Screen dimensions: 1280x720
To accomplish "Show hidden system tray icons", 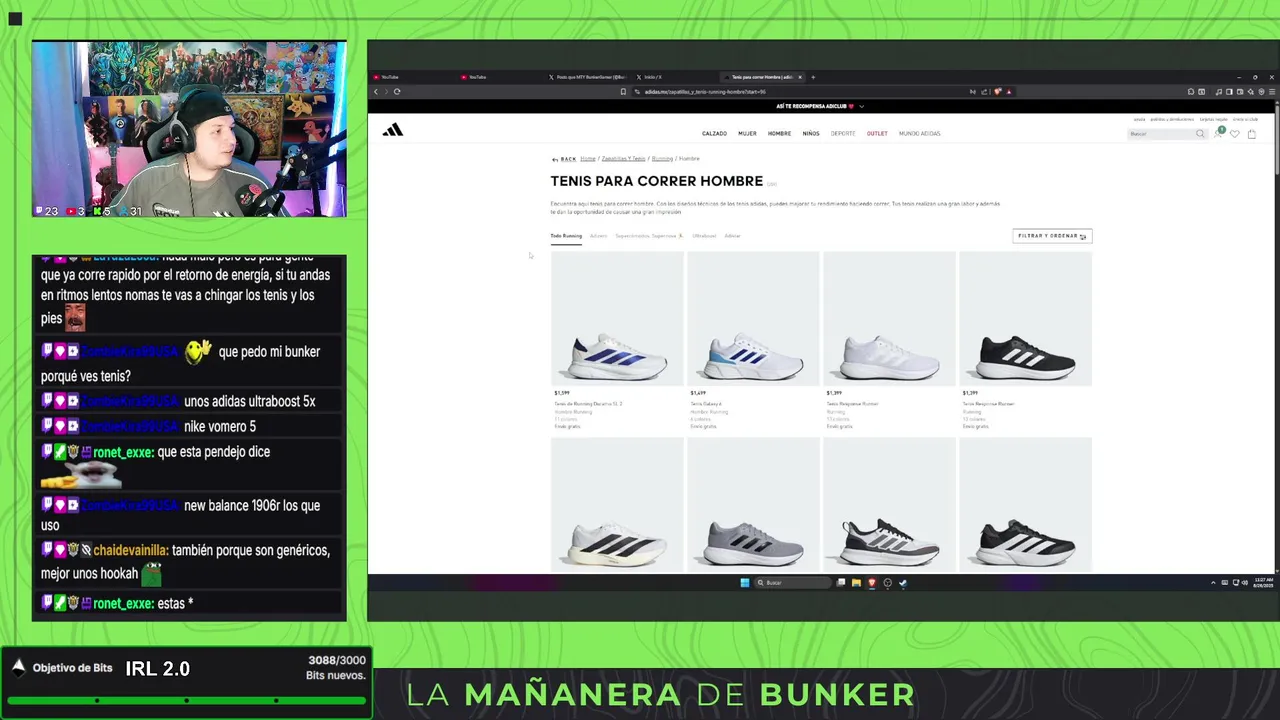I will click(1213, 583).
